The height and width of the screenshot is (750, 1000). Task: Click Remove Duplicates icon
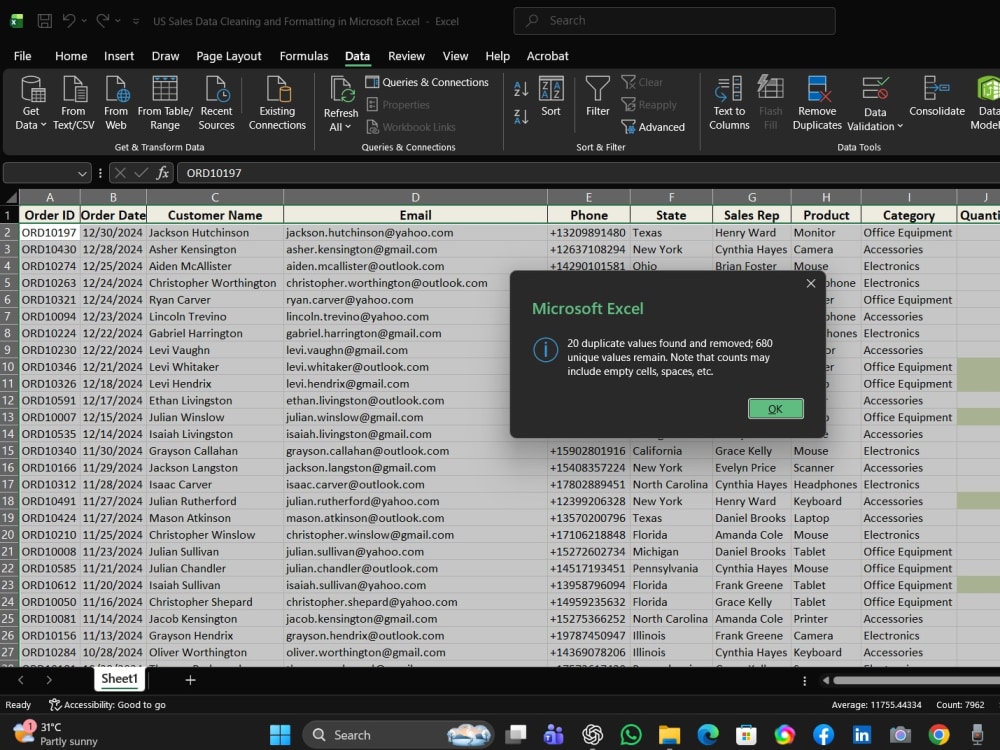(x=817, y=103)
